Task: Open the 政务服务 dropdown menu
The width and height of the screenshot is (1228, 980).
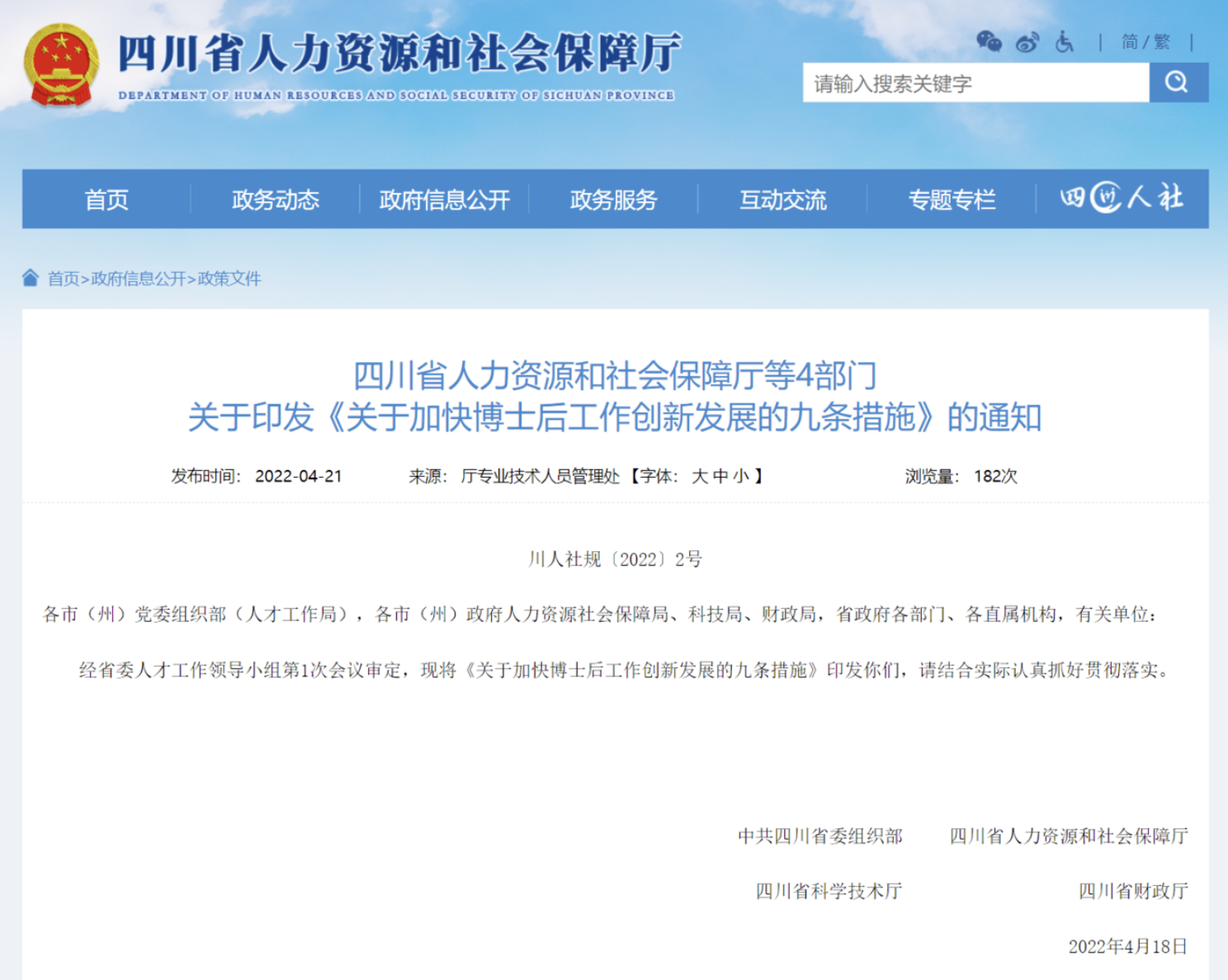Action: coord(612,199)
